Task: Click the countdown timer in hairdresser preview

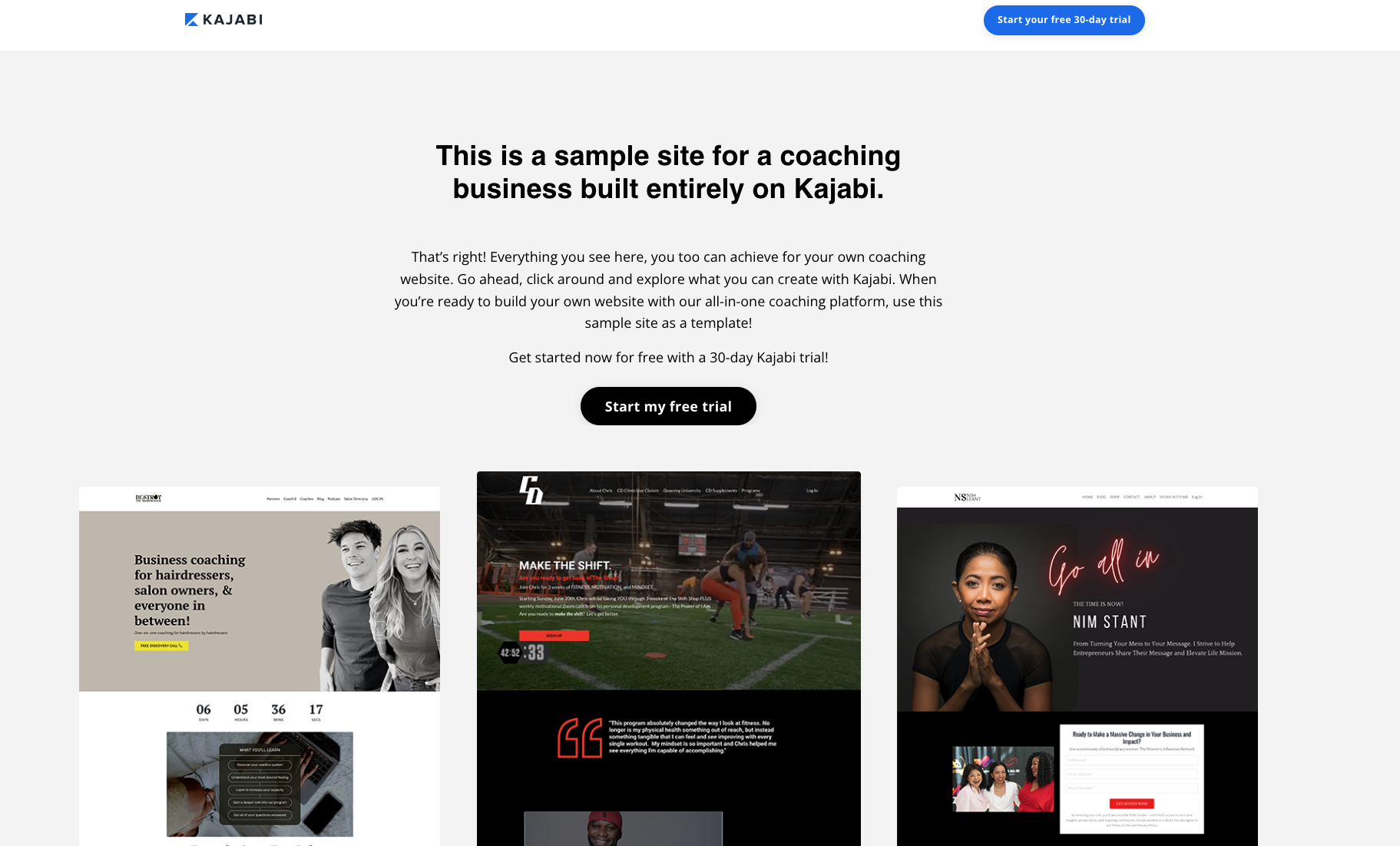Action: click(x=260, y=712)
